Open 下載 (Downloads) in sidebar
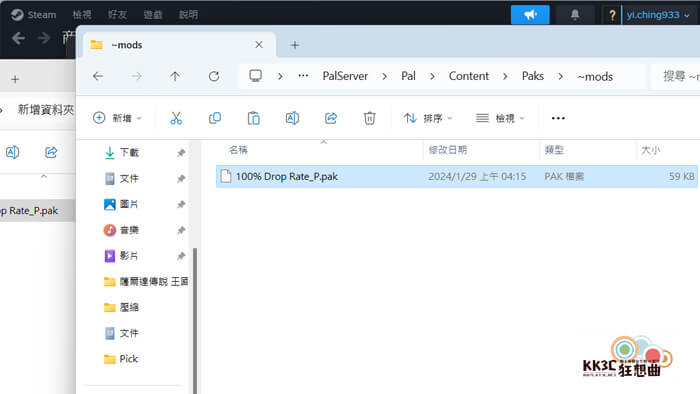 coord(129,153)
